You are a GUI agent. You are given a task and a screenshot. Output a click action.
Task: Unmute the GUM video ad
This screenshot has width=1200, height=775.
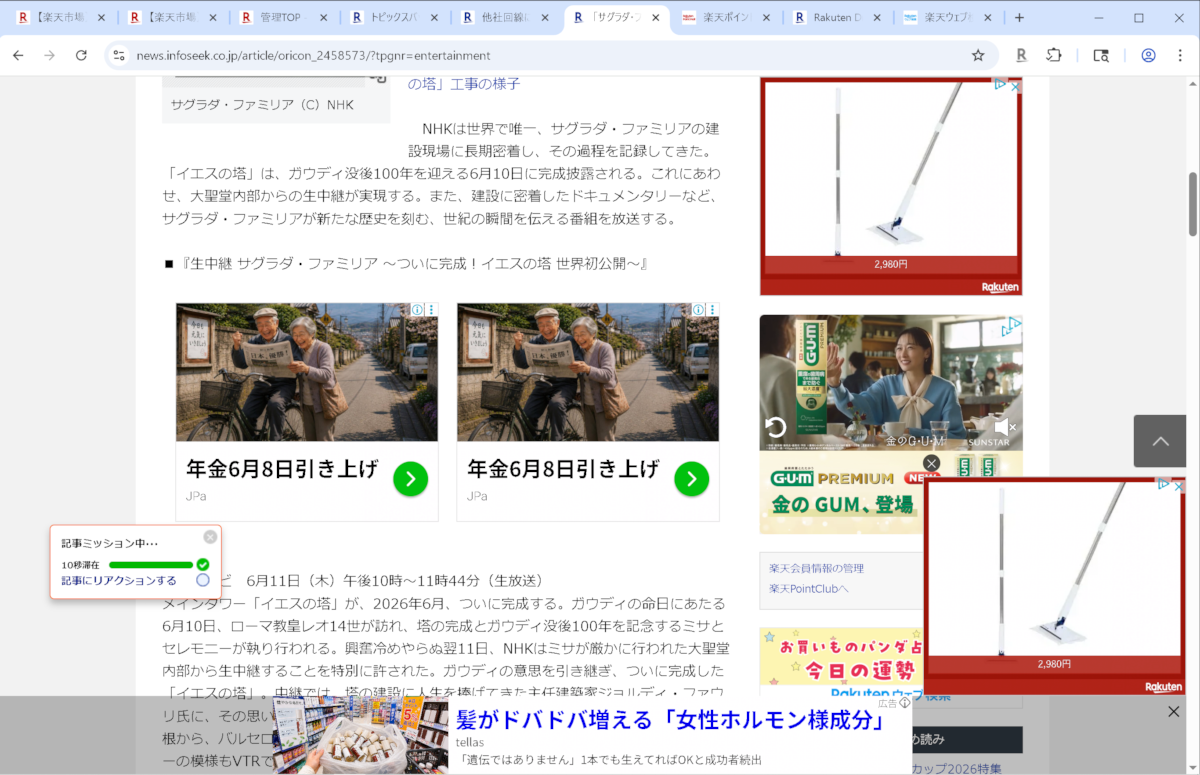[x=1005, y=428]
